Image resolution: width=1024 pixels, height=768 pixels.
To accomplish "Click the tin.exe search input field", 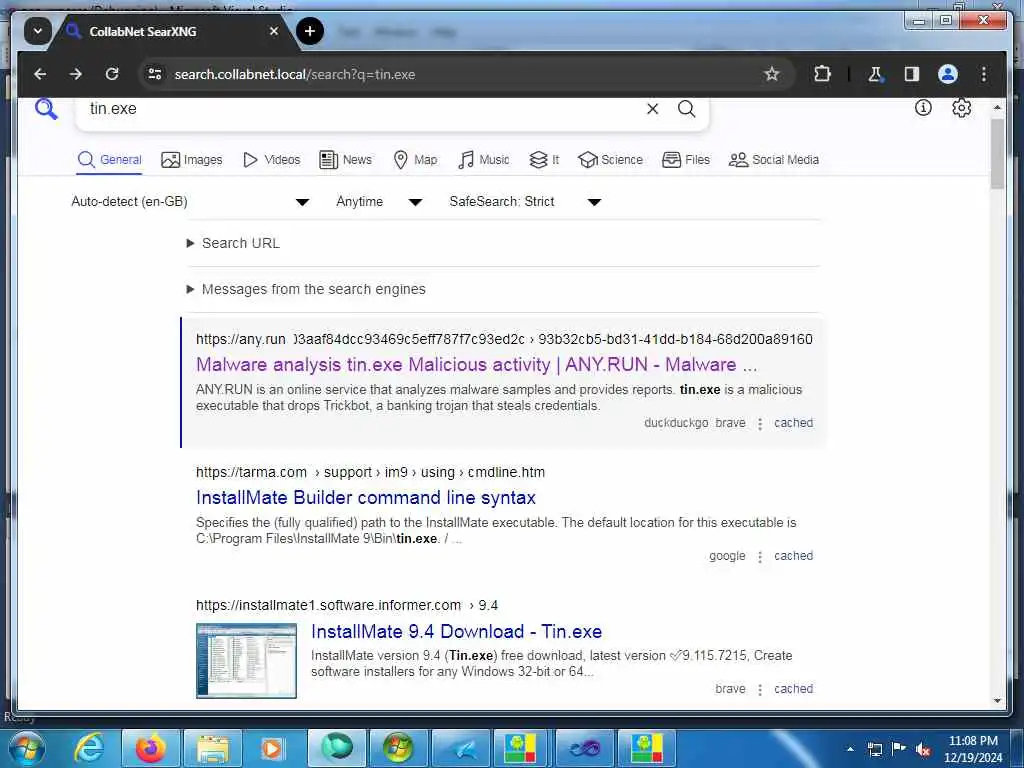I will coord(359,109).
